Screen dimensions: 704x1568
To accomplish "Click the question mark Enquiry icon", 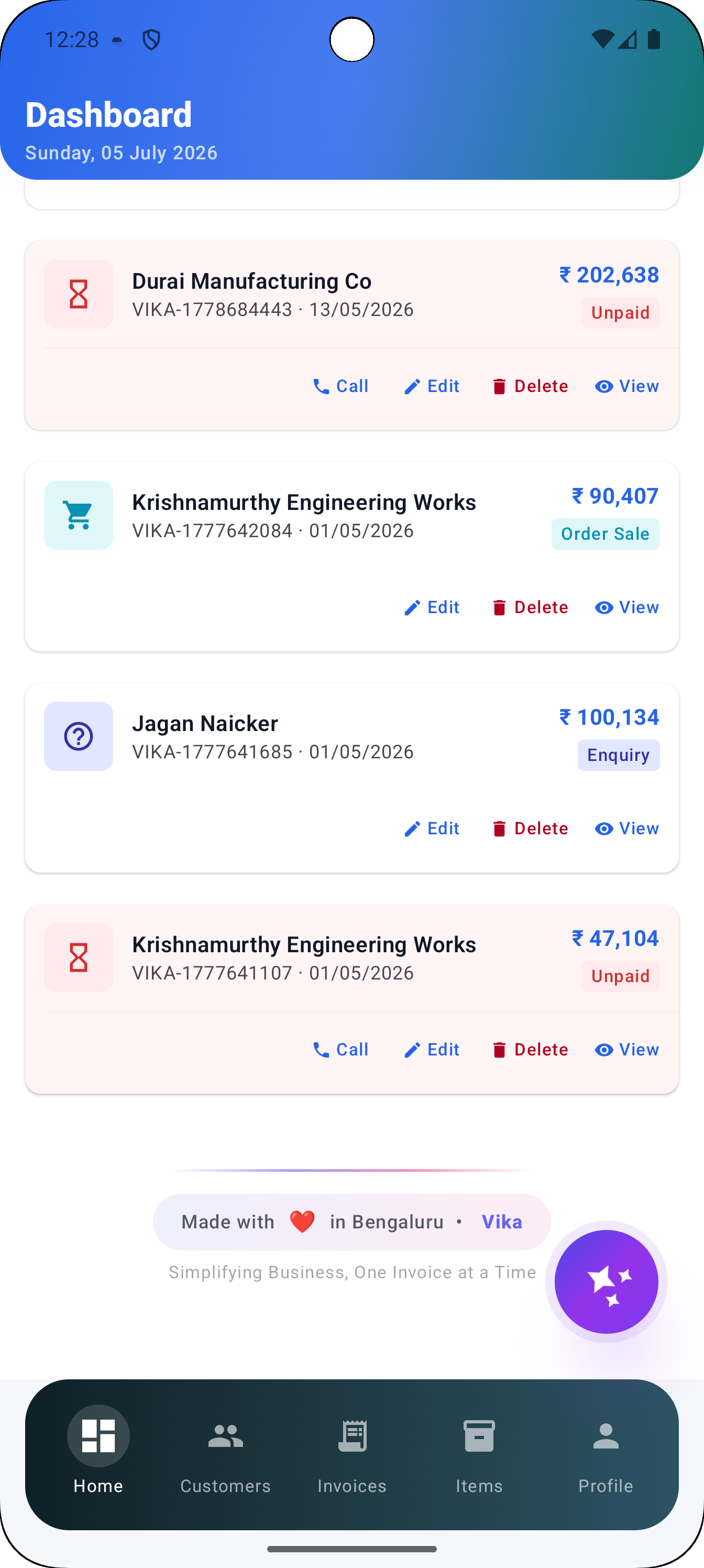I will point(79,736).
